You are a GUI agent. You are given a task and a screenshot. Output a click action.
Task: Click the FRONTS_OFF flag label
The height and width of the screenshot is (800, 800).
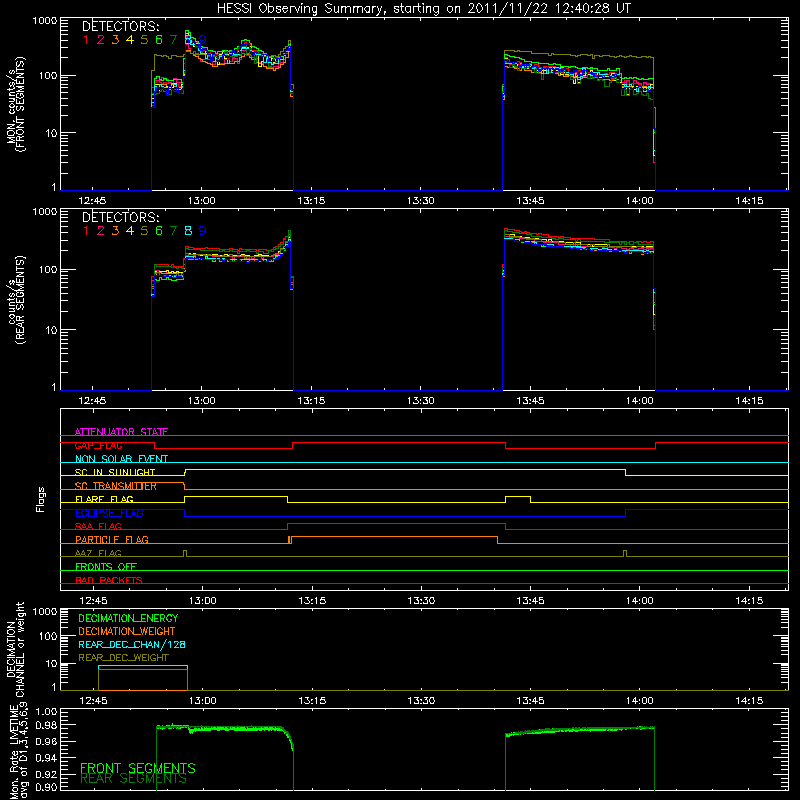click(x=106, y=567)
